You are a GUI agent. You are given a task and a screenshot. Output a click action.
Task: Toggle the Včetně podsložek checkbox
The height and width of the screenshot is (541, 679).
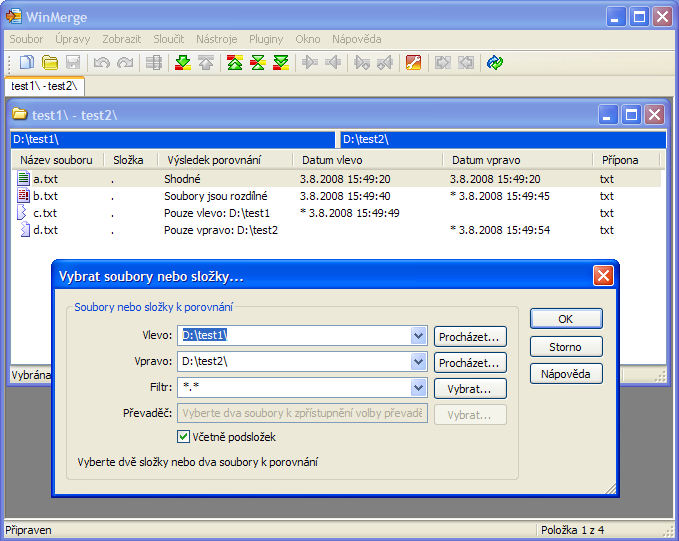[x=184, y=437]
